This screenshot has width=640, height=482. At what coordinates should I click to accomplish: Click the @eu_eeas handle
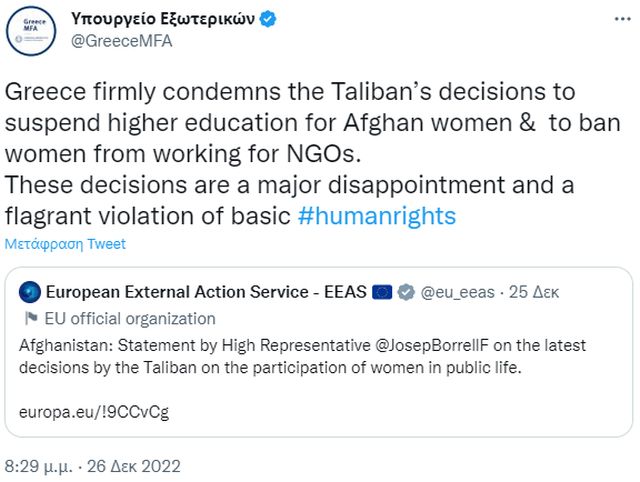[460, 292]
